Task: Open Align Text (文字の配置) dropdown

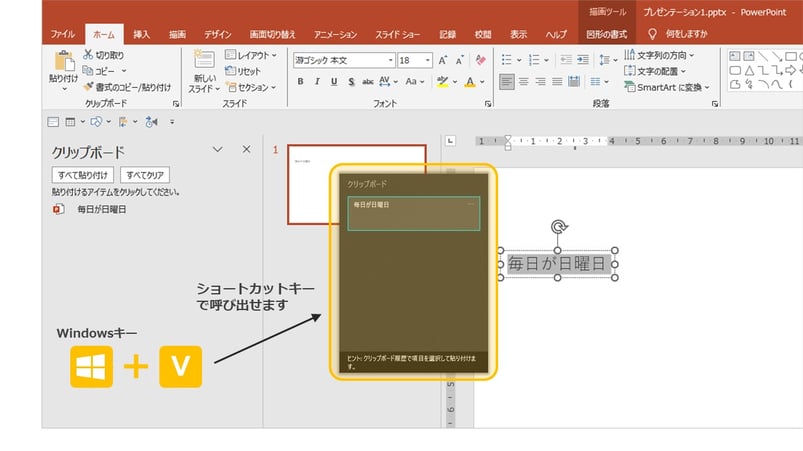Action: click(654, 71)
